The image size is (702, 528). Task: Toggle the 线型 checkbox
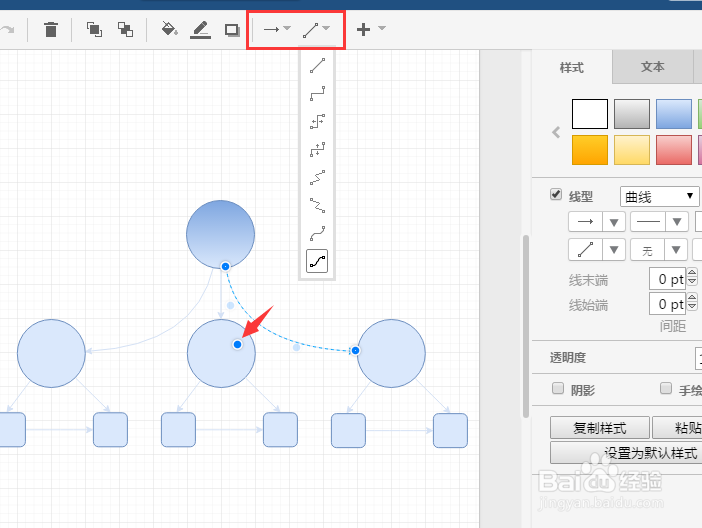pos(556,195)
